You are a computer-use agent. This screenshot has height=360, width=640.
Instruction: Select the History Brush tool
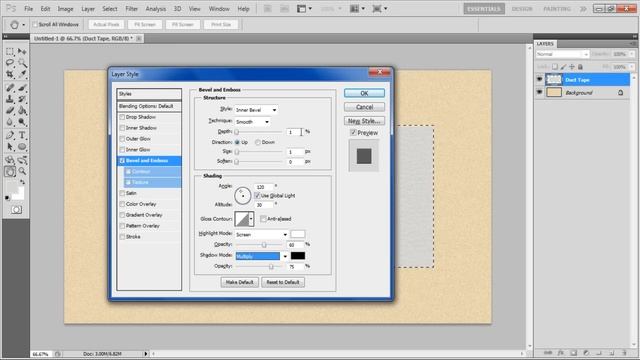coord(22,99)
